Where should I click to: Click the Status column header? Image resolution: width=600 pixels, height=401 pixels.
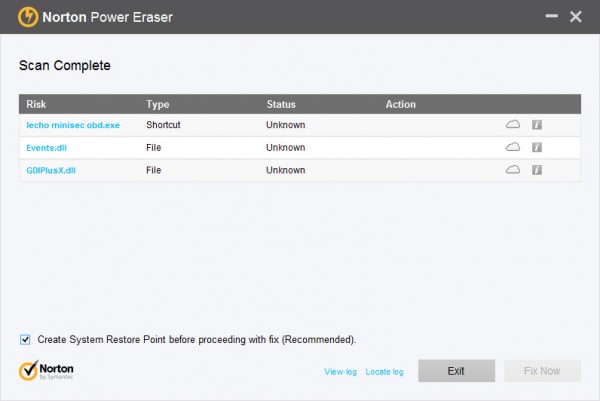(281, 104)
